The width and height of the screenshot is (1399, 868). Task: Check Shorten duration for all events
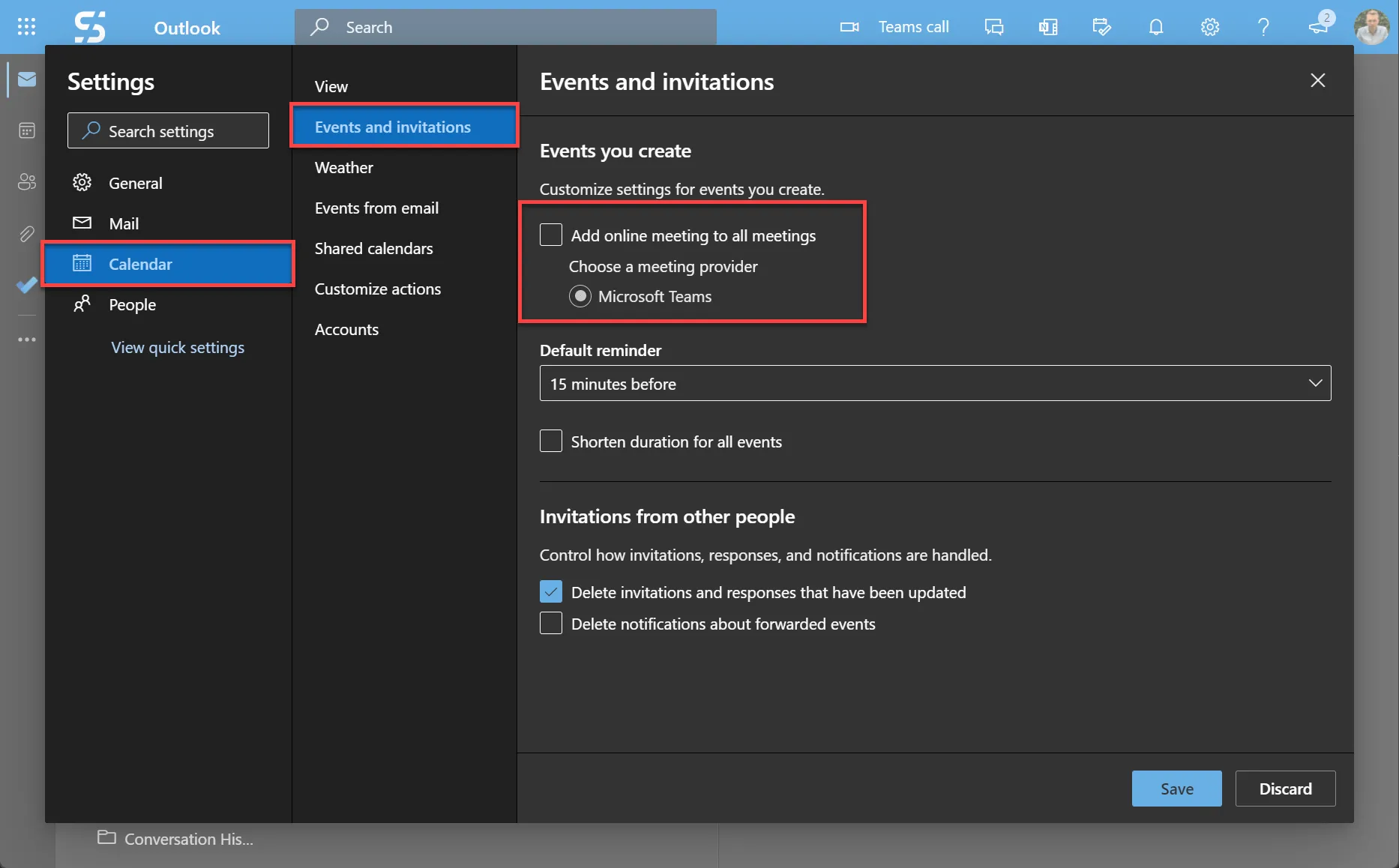pos(551,441)
